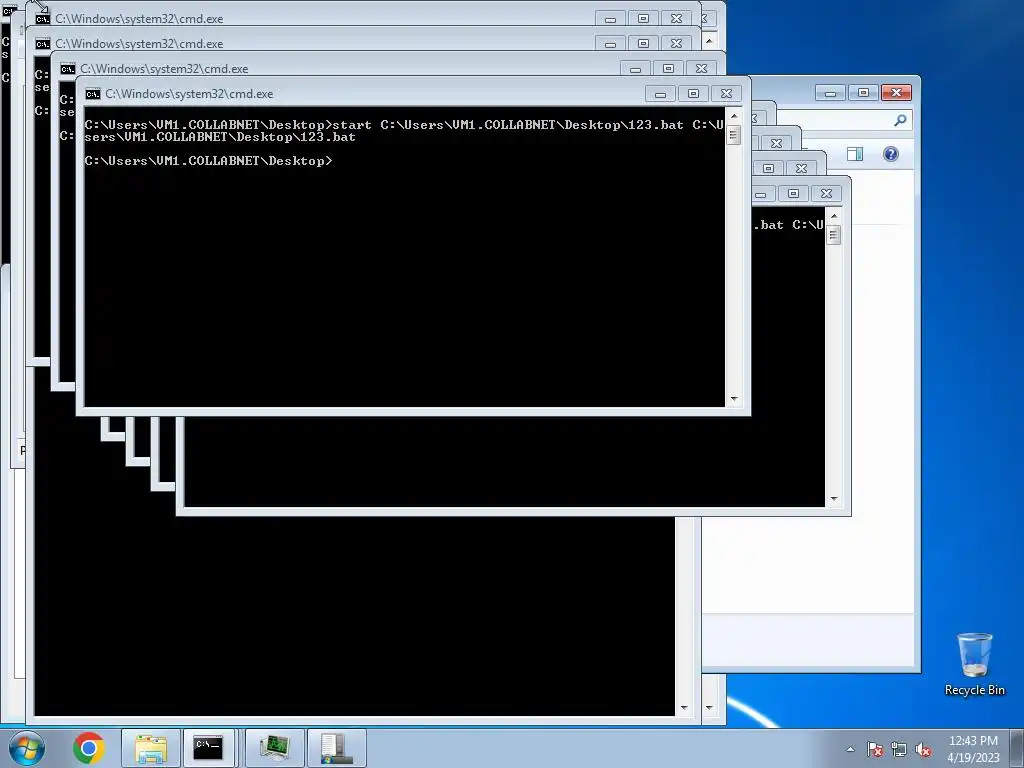Open Explorer help question mark icon
1024x768 pixels.
point(891,154)
